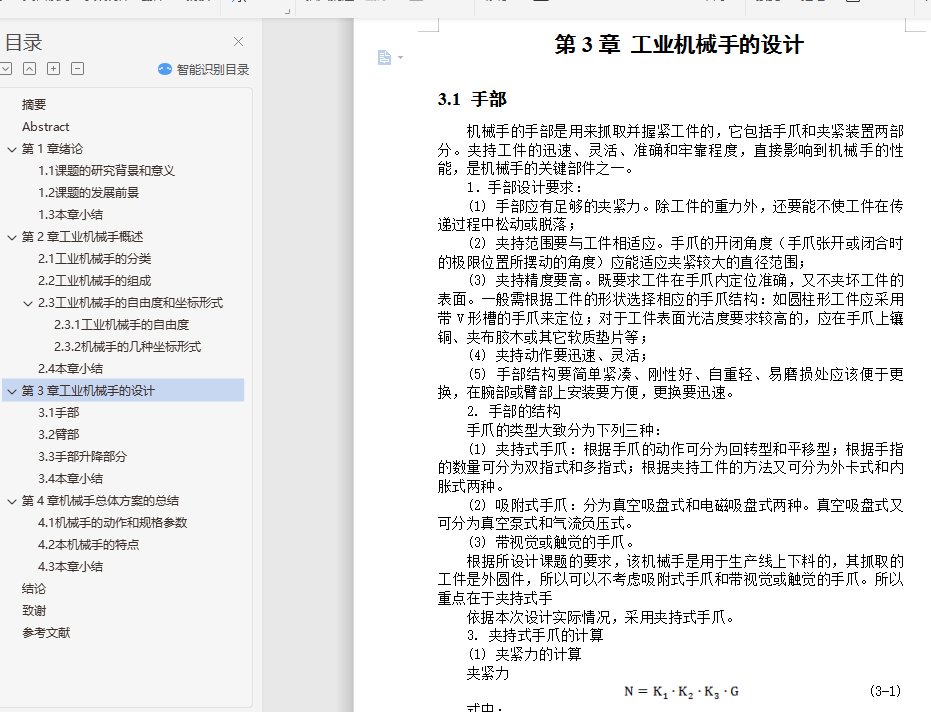The height and width of the screenshot is (712, 931).
Task: Go to 4.1机械手的动作和规格参数
Action: pyautogui.click(x=113, y=523)
